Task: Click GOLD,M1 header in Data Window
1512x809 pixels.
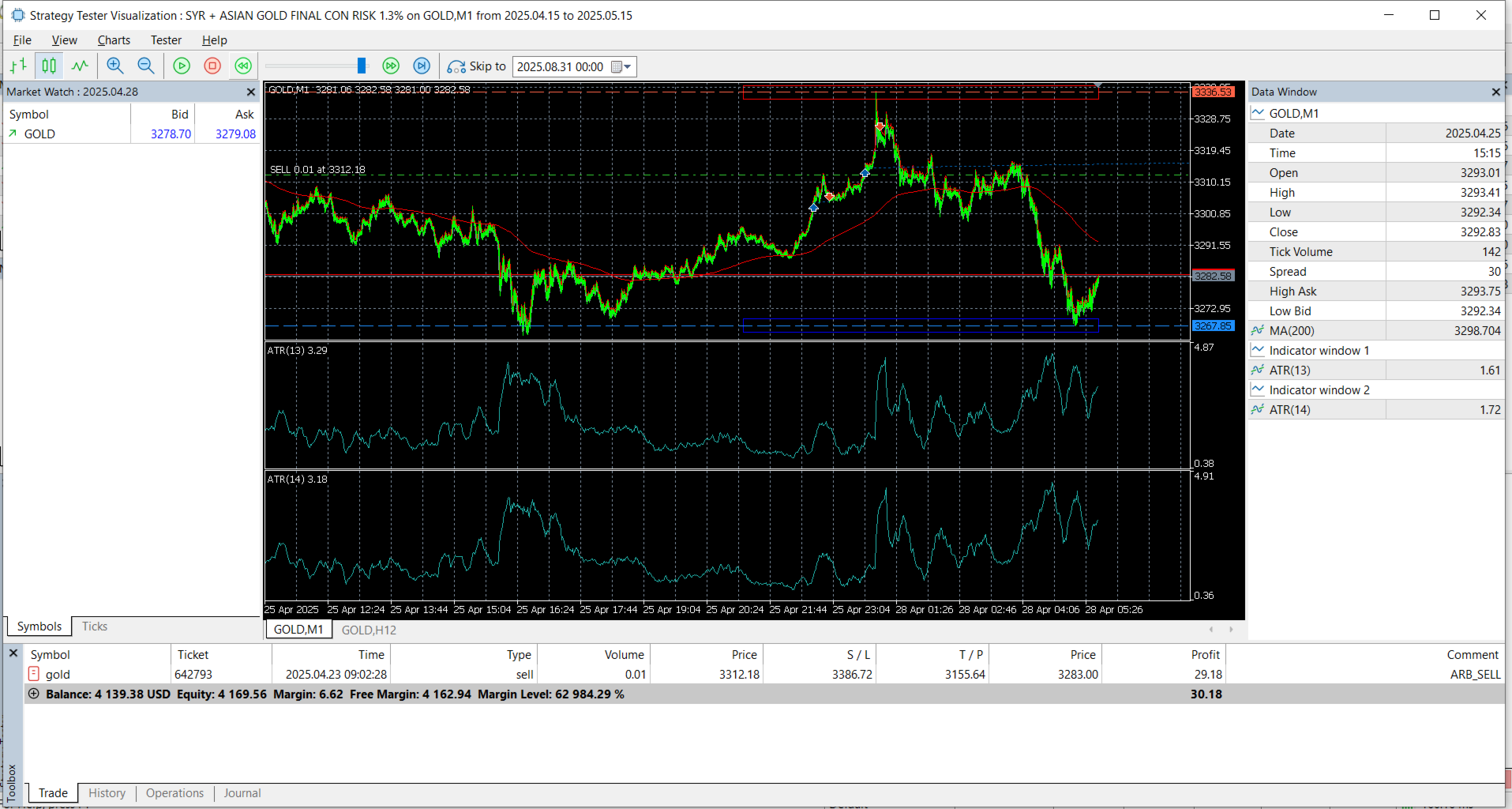Action: [1376, 114]
